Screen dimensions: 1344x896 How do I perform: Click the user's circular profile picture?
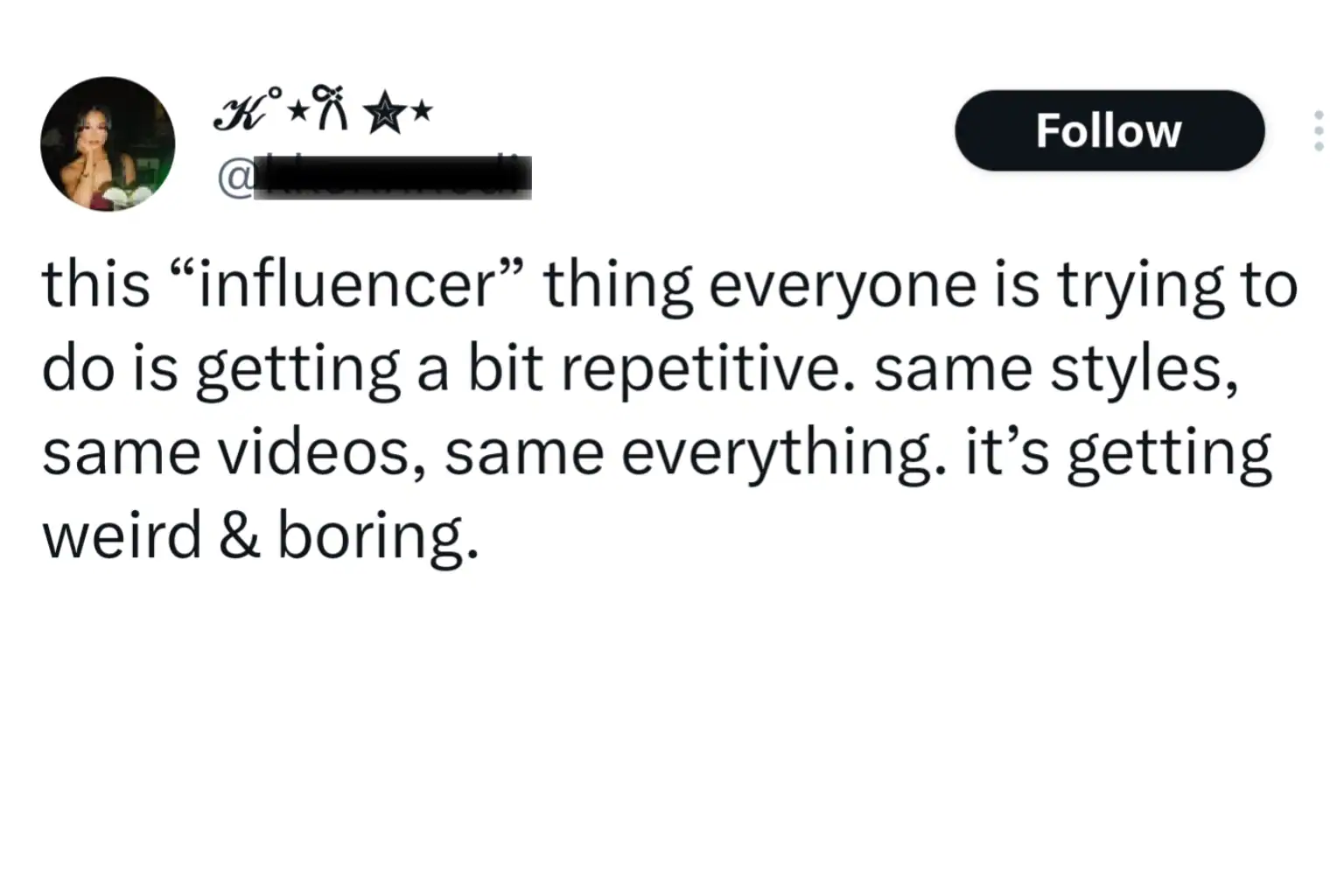click(x=108, y=143)
